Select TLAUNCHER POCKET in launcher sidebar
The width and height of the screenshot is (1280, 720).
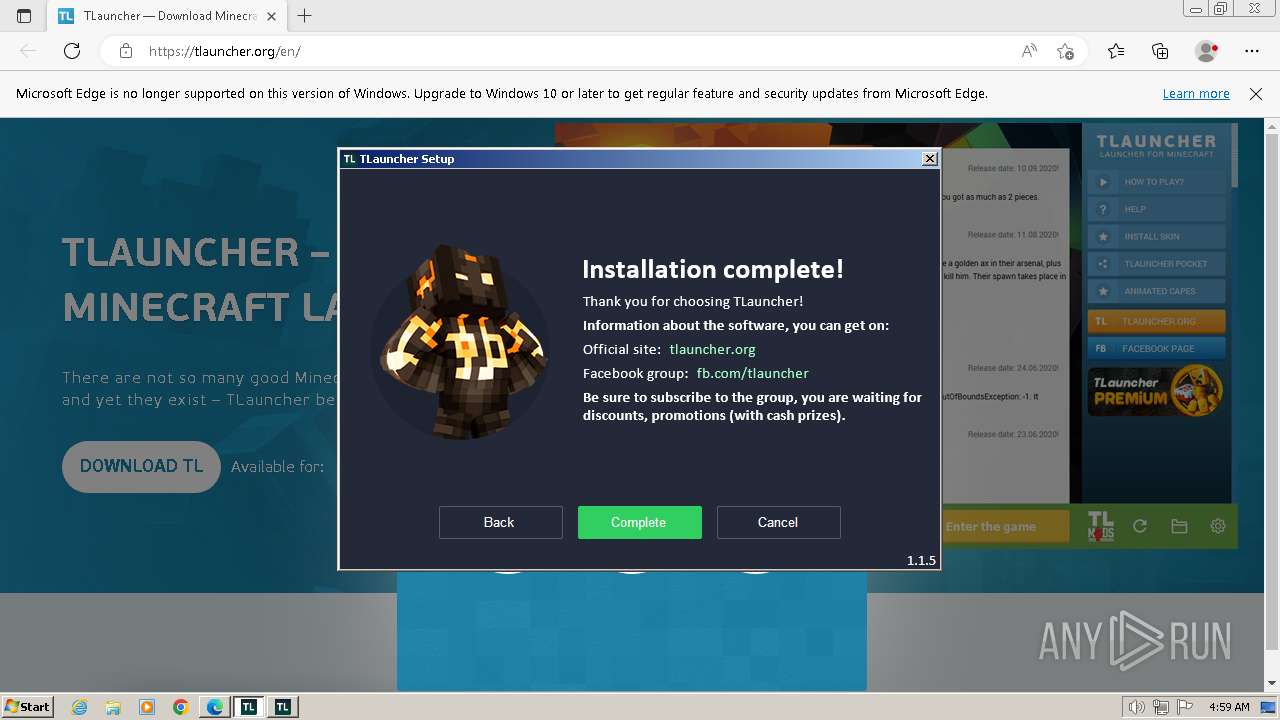[x=1157, y=264]
